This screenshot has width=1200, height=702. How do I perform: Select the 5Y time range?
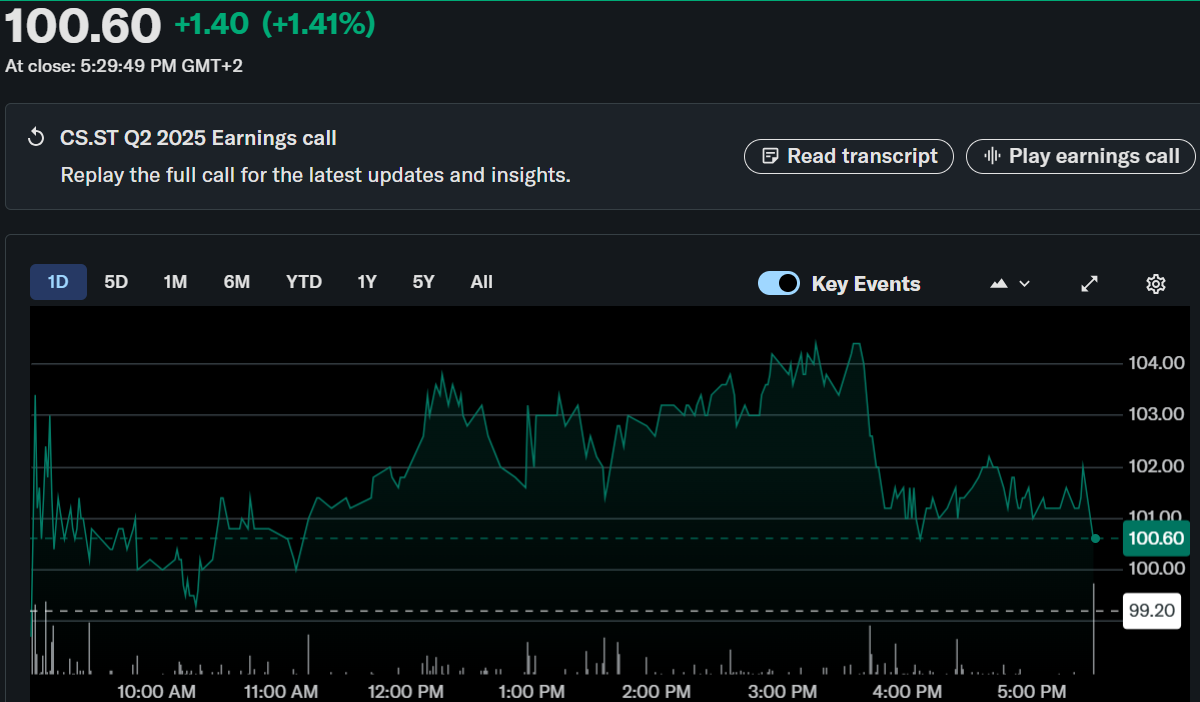pyautogui.click(x=424, y=282)
